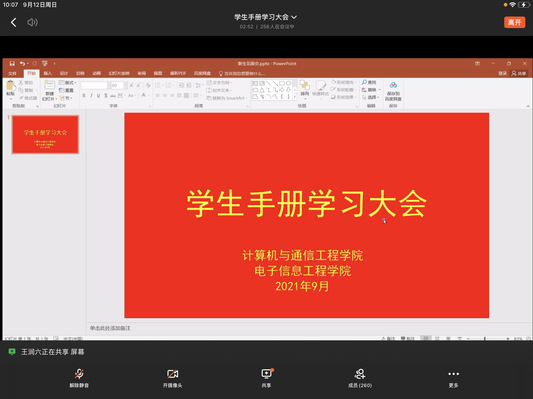Turn on camera with 开摄像头
The width and height of the screenshot is (533, 399).
(172, 378)
